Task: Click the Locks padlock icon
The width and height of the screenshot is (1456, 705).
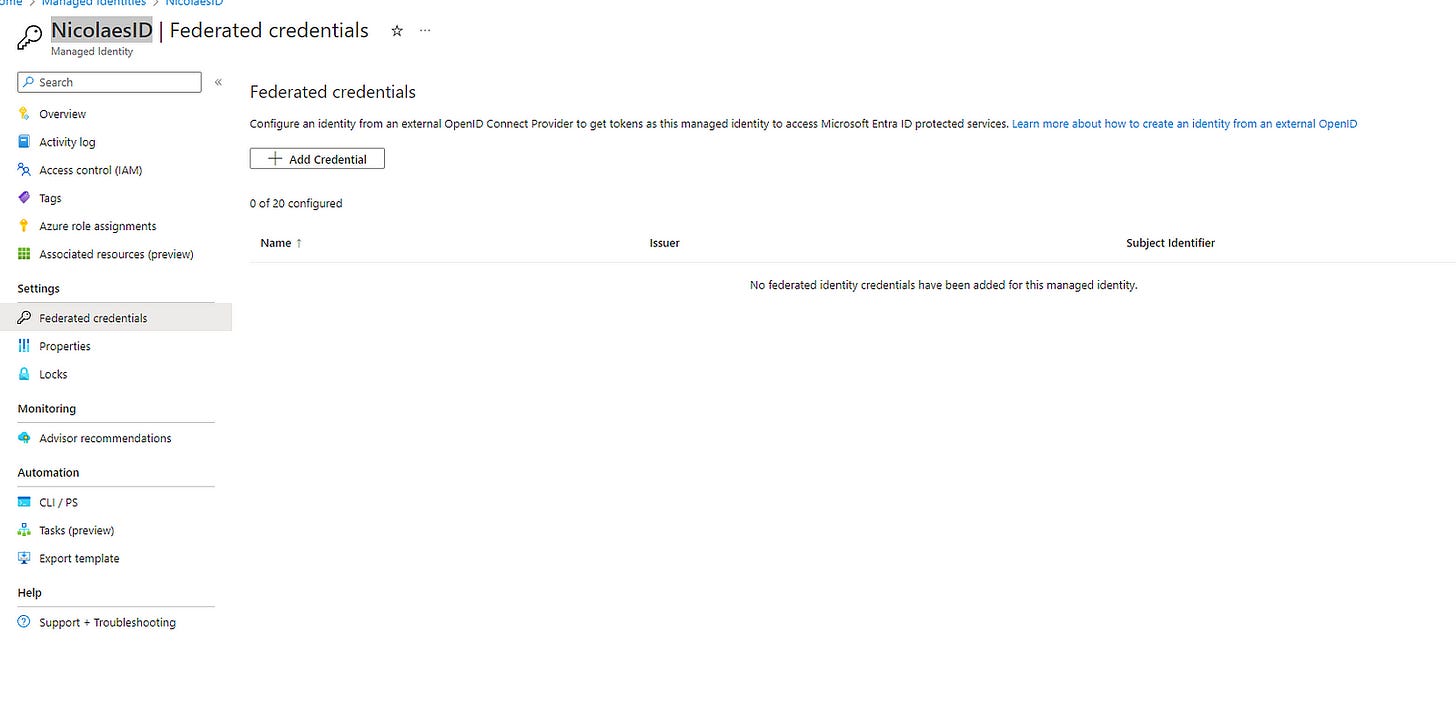Action: [x=24, y=374]
